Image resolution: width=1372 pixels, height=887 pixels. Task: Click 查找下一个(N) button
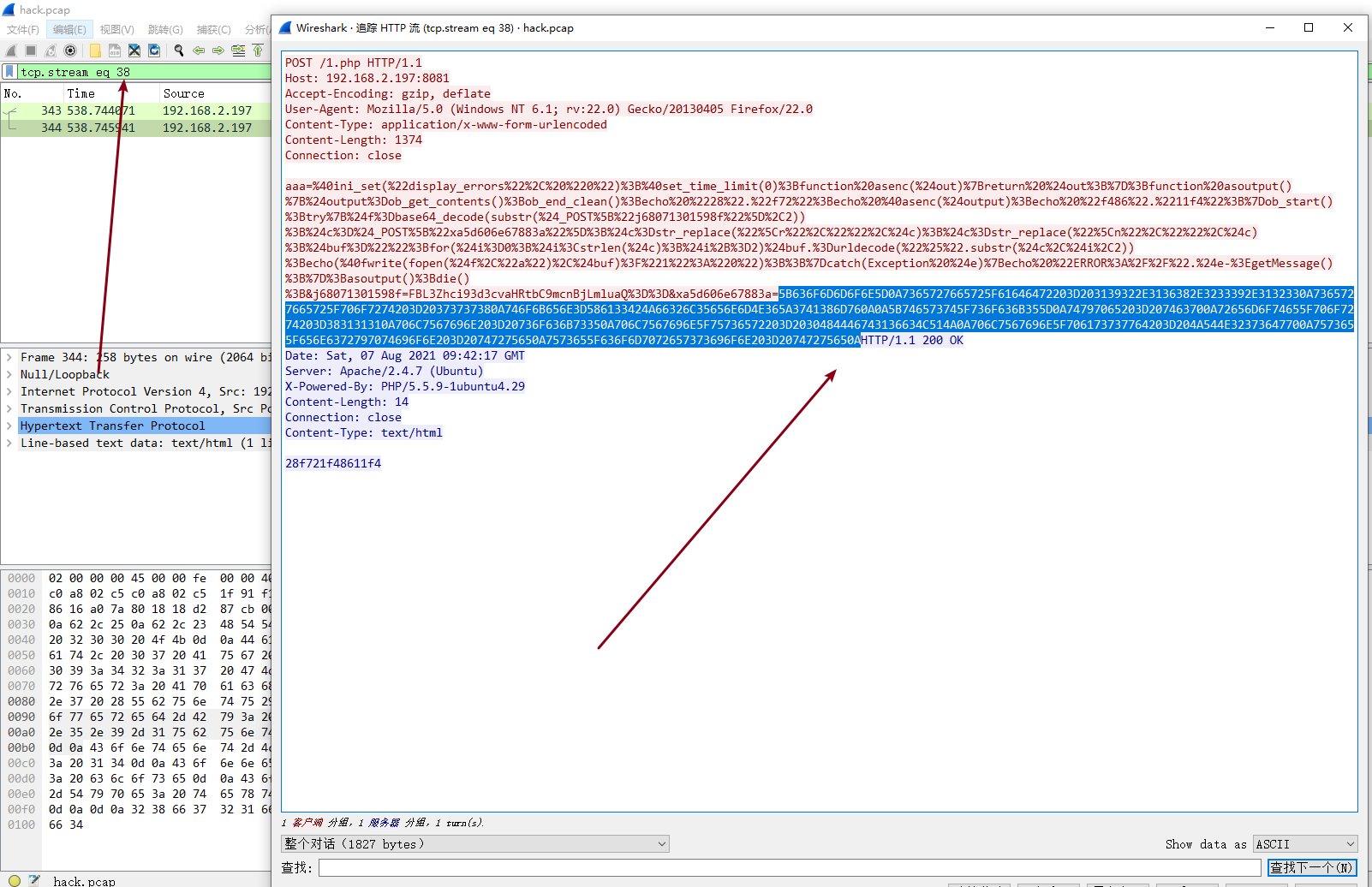coord(1312,867)
